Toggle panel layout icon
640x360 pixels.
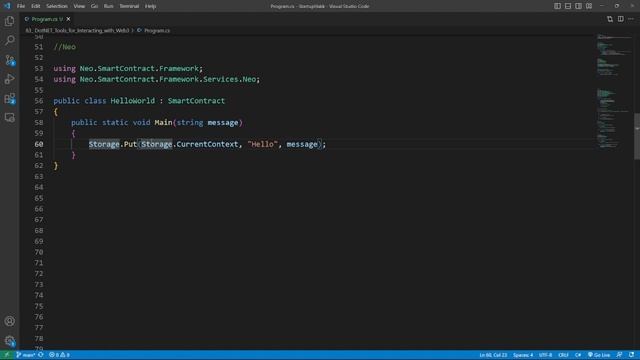click(x=568, y=6)
